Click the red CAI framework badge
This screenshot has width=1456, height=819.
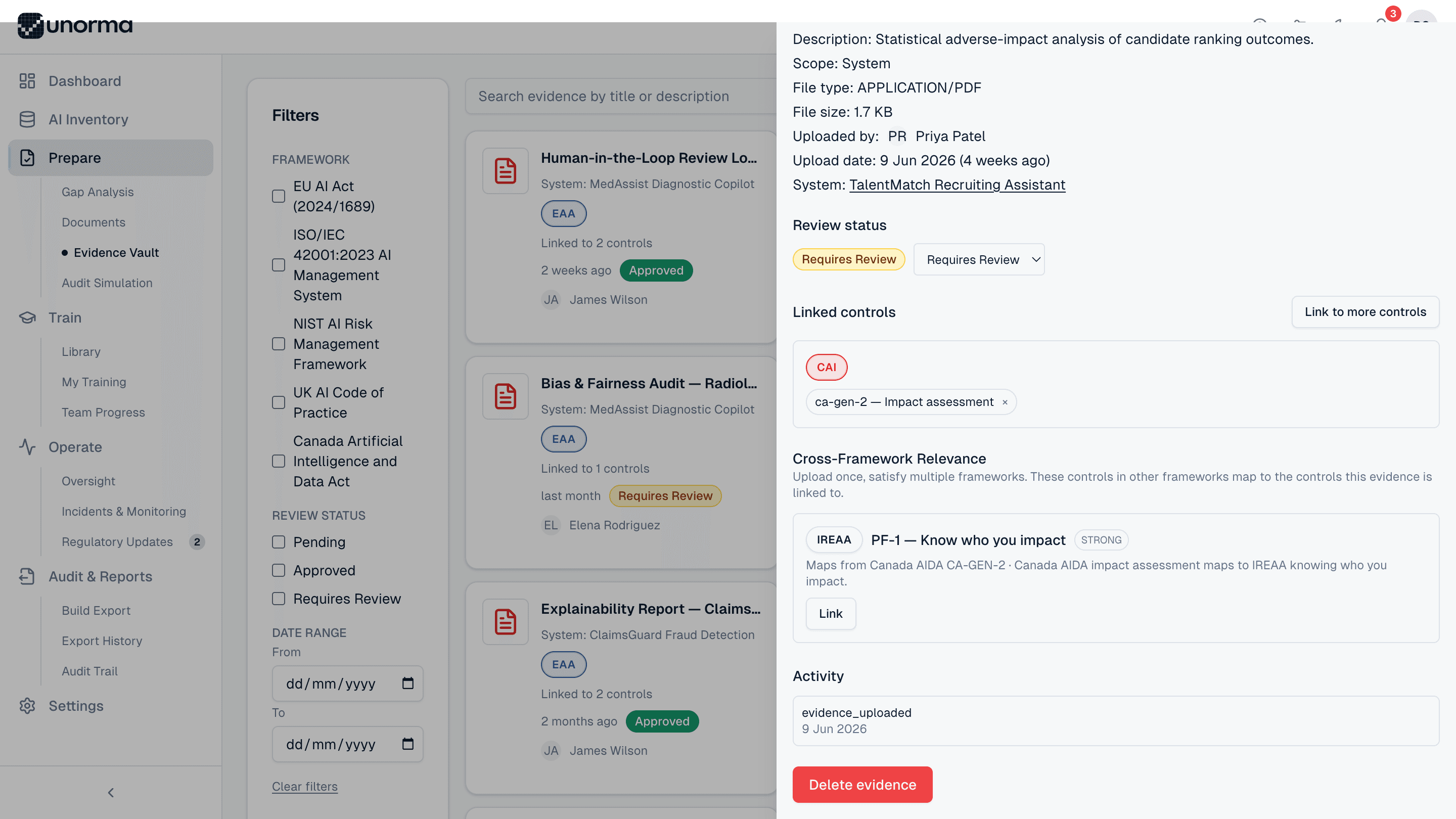pyautogui.click(x=827, y=368)
